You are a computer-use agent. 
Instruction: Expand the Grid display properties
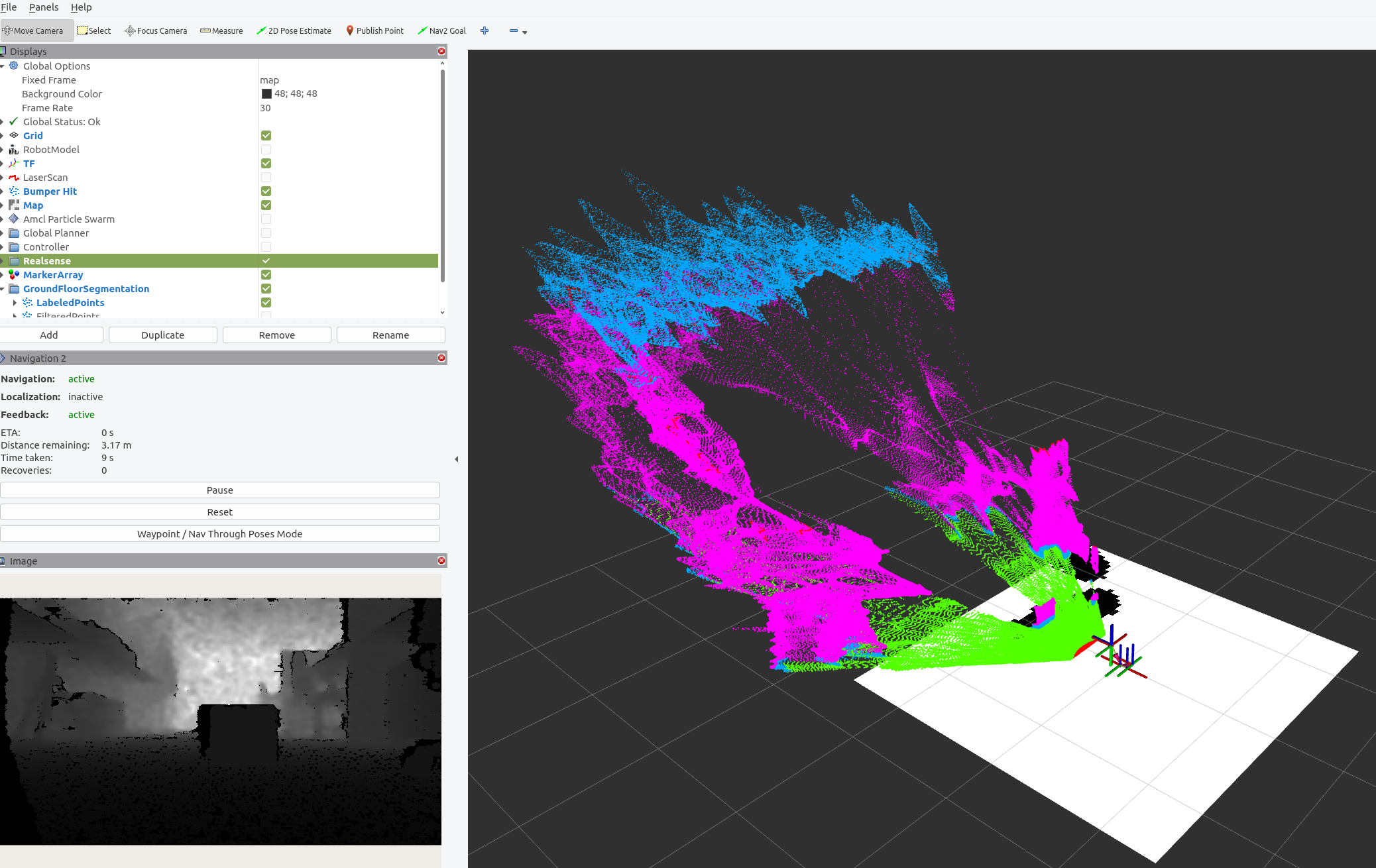[x=4, y=135]
